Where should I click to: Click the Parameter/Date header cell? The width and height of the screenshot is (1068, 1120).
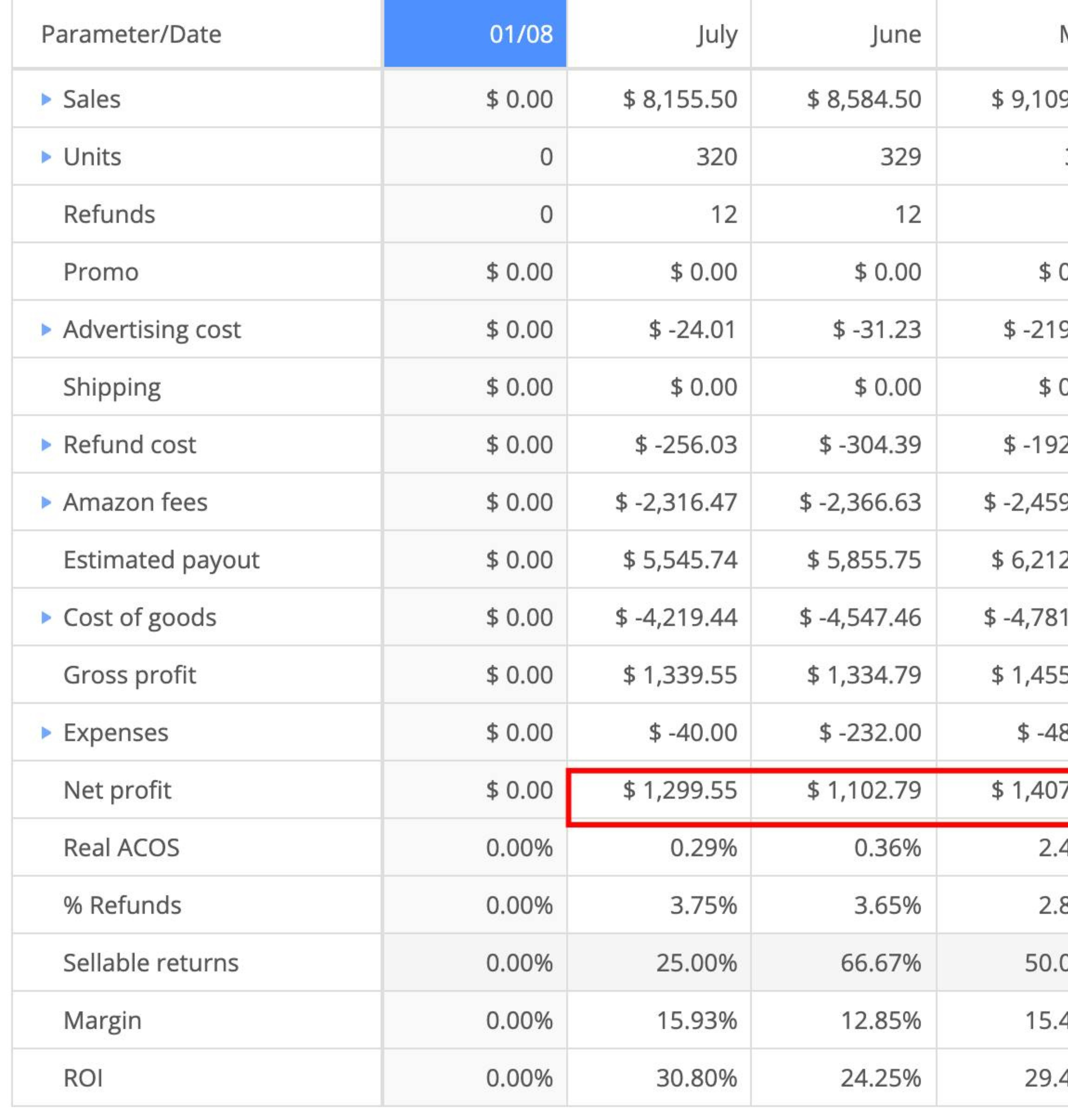click(131, 34)
